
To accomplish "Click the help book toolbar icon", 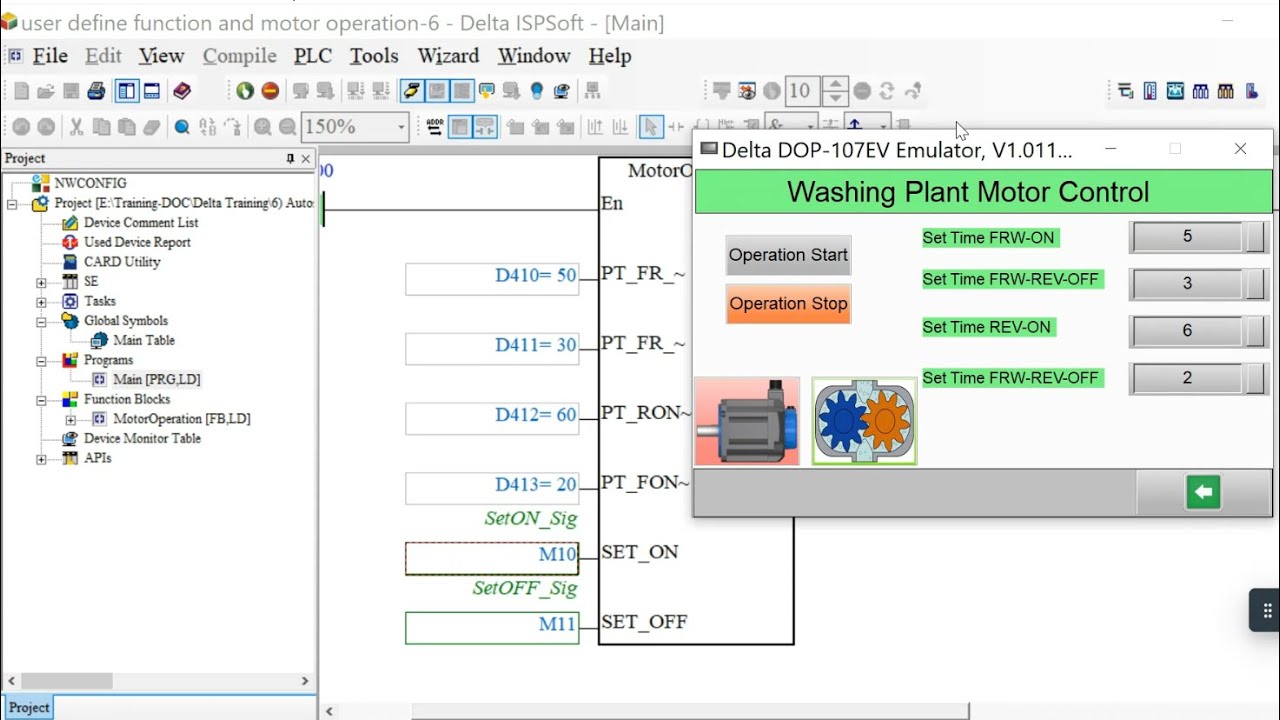I will pos(182,91).
